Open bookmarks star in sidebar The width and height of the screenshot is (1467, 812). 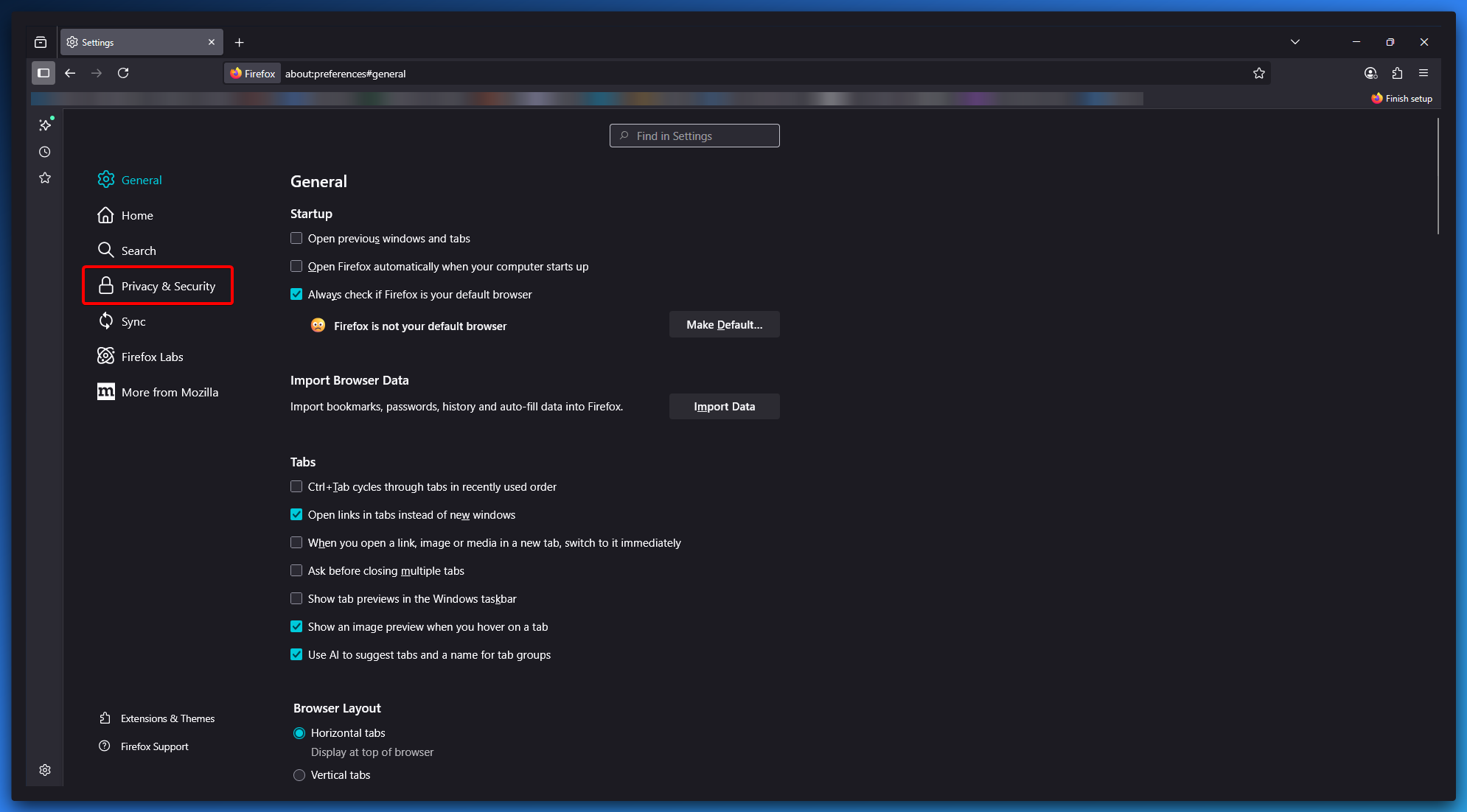click(x=45, y=178)
